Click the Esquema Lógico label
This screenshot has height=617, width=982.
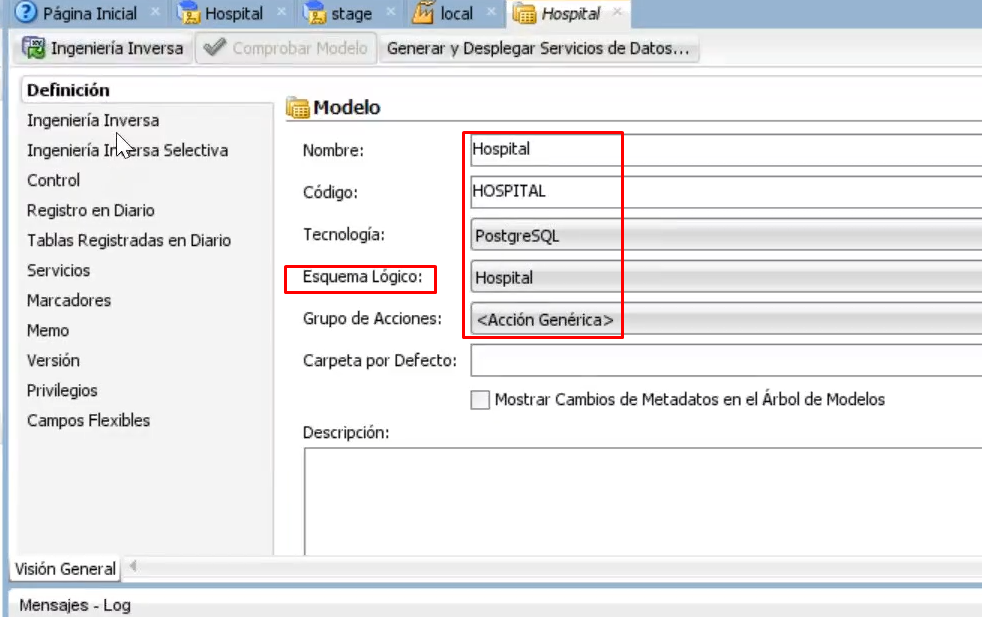(x=362, y=277)
